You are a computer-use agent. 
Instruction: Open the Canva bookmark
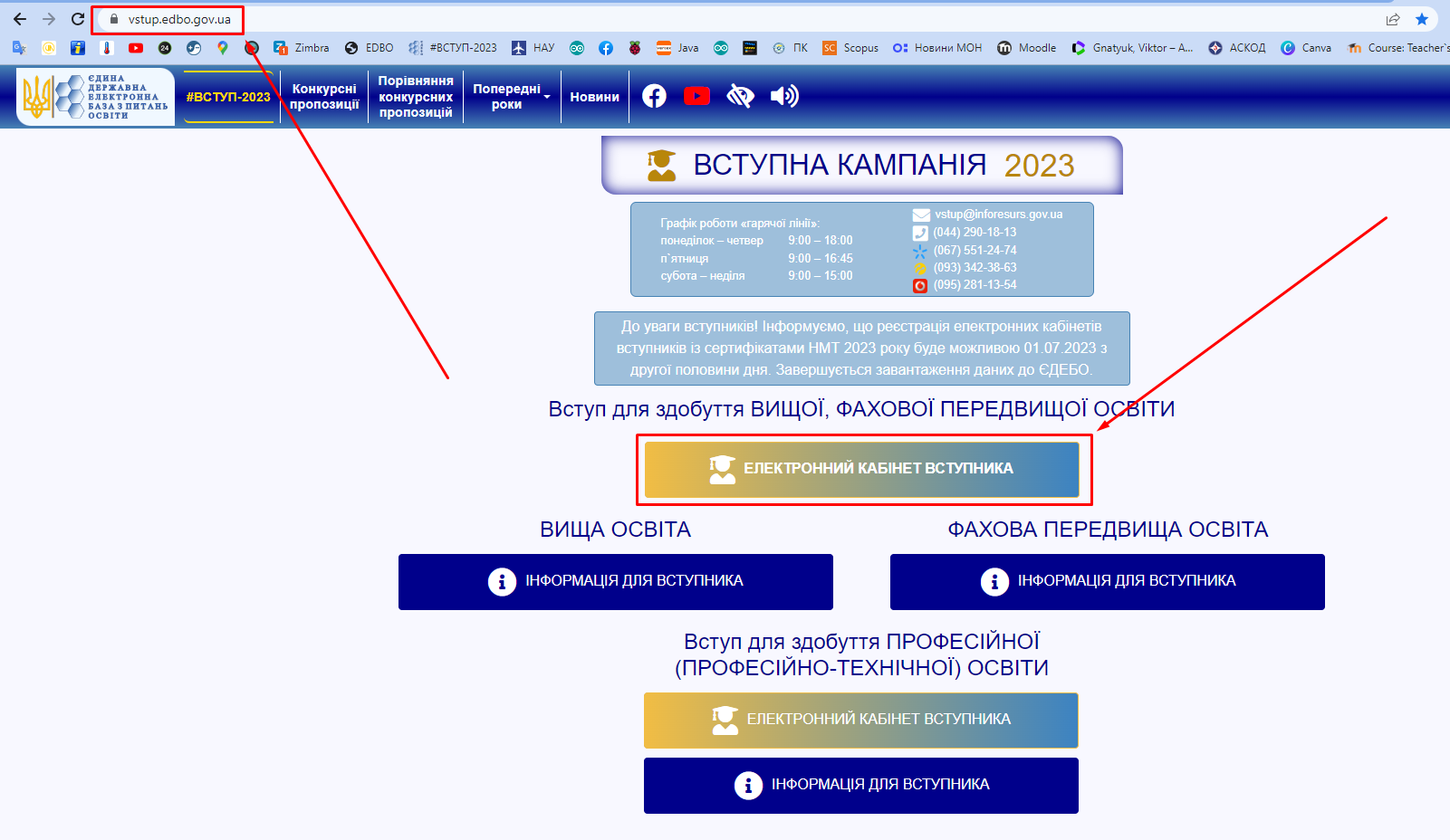coord(1306,48)
